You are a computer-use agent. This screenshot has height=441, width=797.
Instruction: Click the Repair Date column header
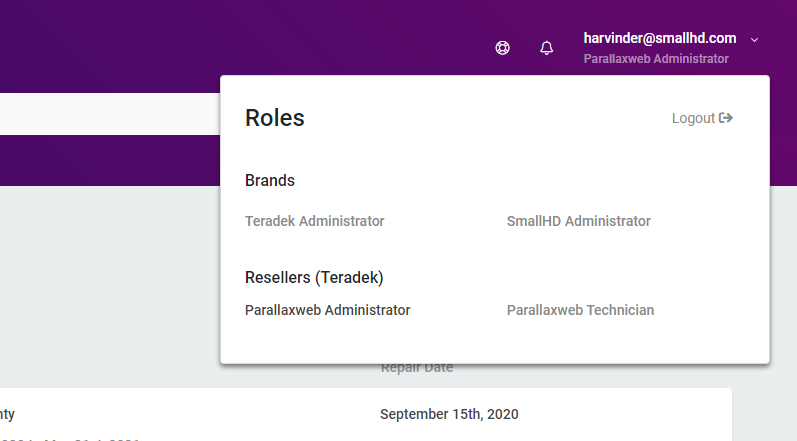point(417,369)
